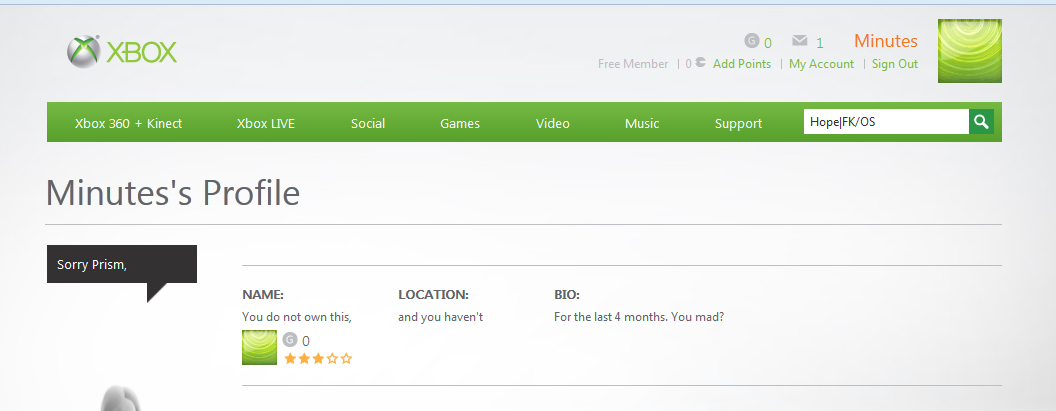Click the Free Member text
The image size is (1056, 411).
tap(633, 64)
